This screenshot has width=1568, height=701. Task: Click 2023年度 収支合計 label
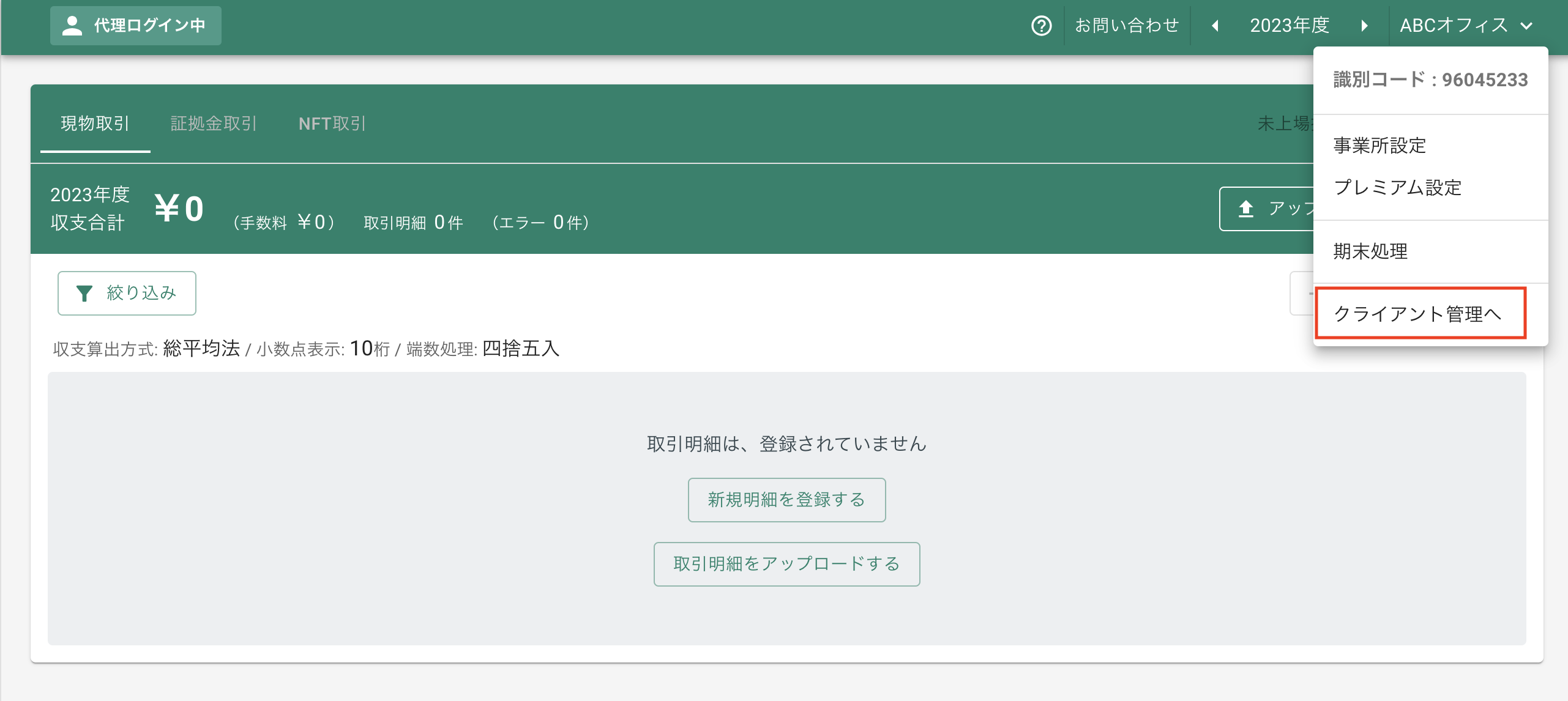pyautogui.click(x=89, y=209)
